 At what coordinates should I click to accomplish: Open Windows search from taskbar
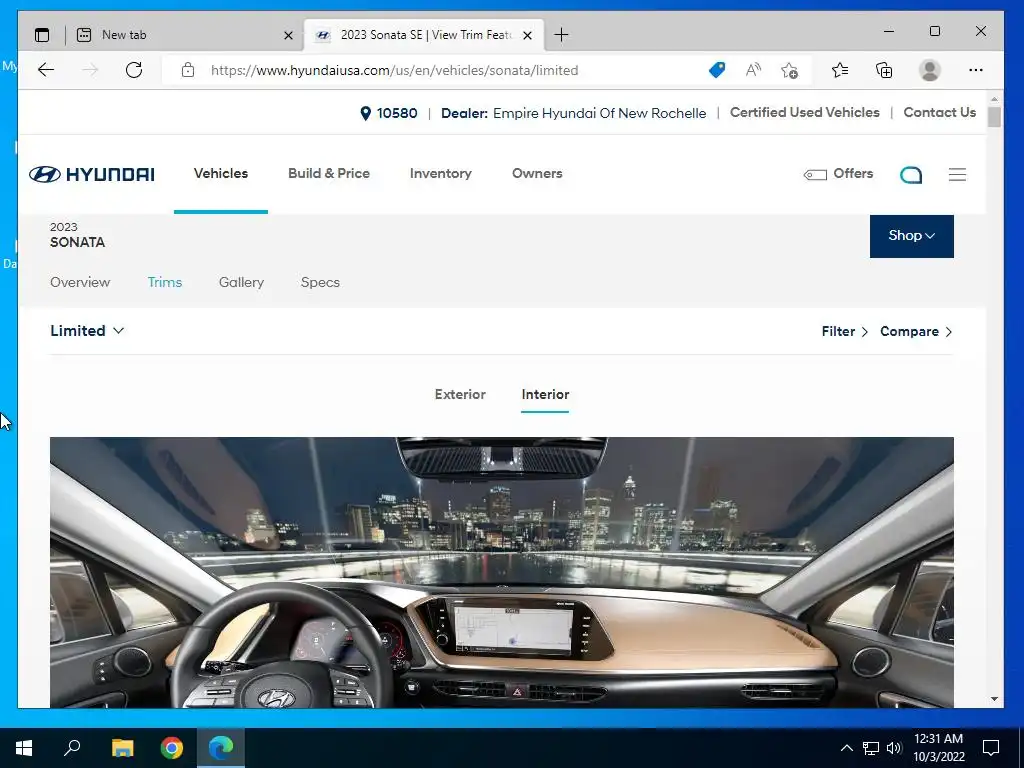(x=72, y=748)
